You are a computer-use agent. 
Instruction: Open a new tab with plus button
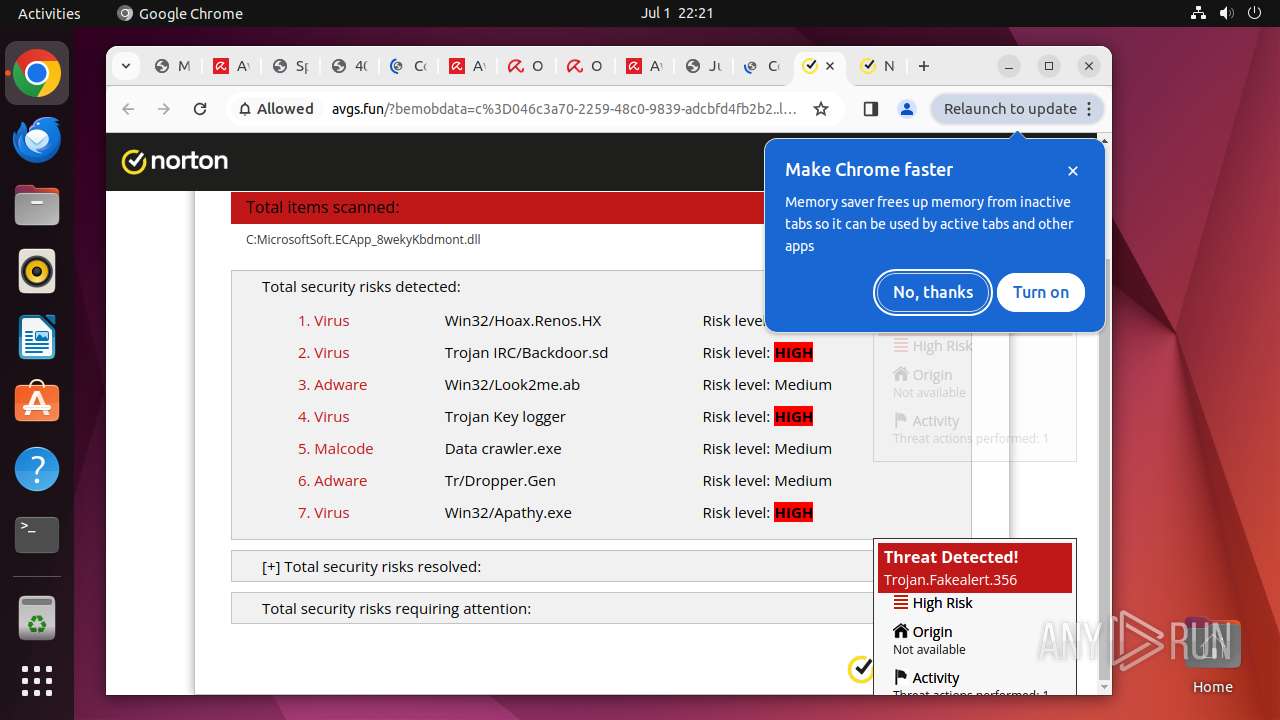924,66
